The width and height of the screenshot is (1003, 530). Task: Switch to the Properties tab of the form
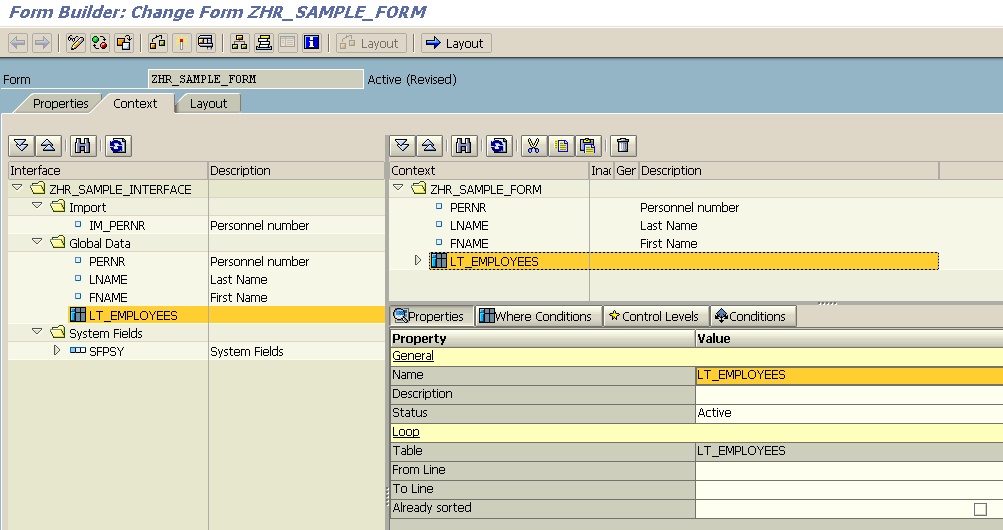coord(60,103)
